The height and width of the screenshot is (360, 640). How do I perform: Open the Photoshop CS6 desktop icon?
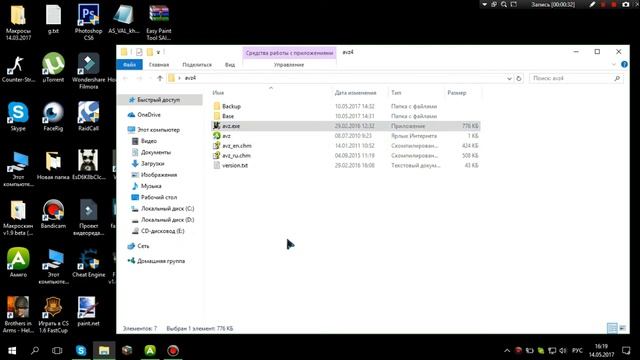88,21
